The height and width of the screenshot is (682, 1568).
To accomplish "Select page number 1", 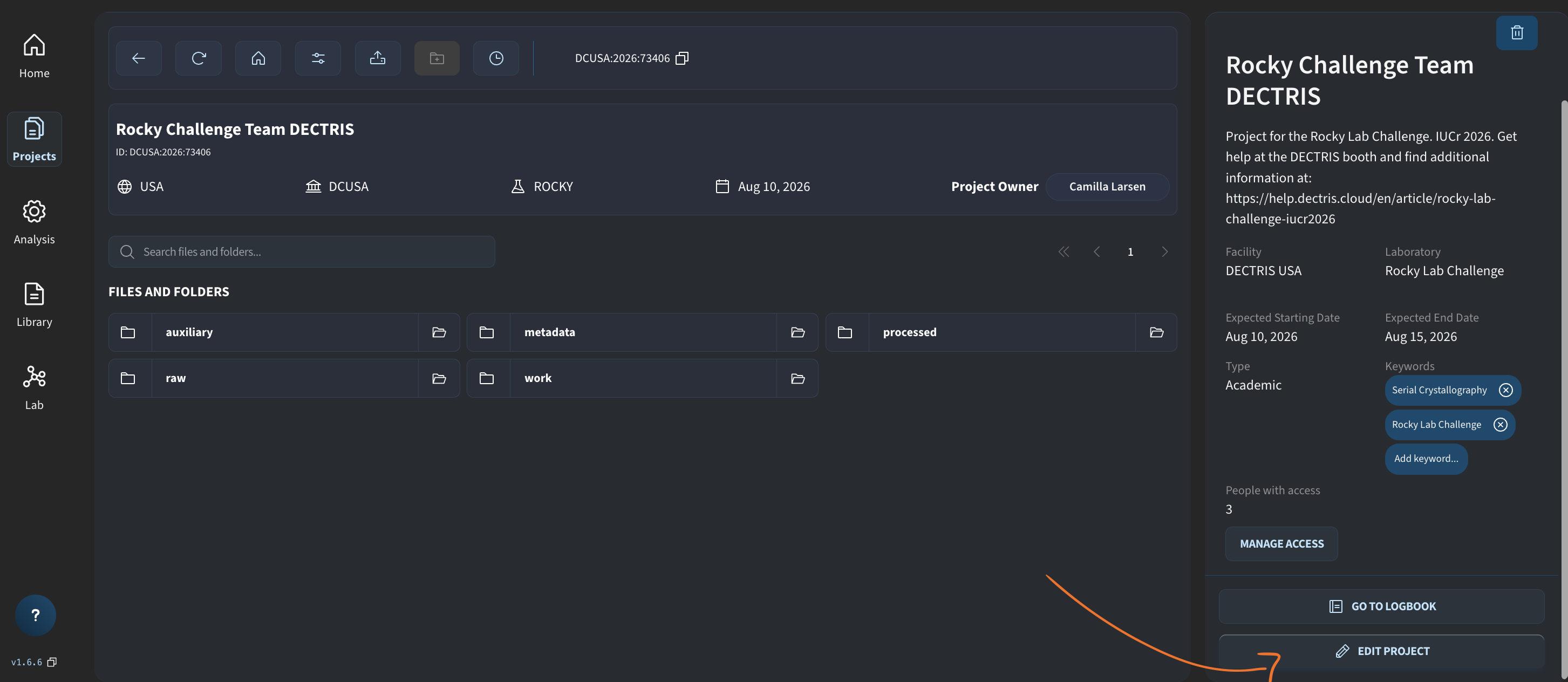I will point(1130,252).
